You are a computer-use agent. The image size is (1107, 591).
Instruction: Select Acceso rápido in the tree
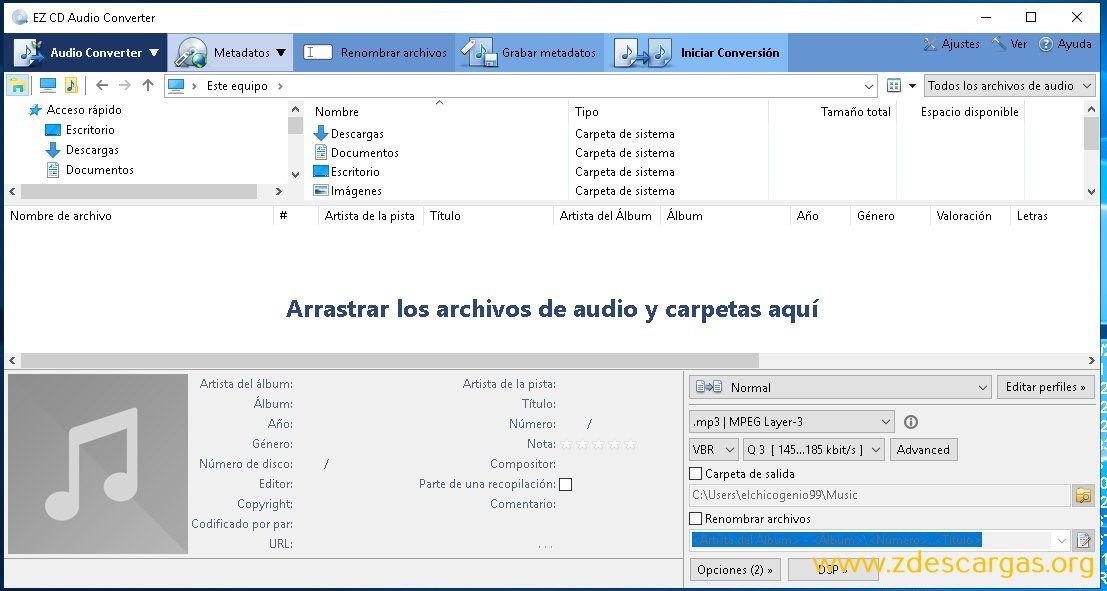(84, 109)
